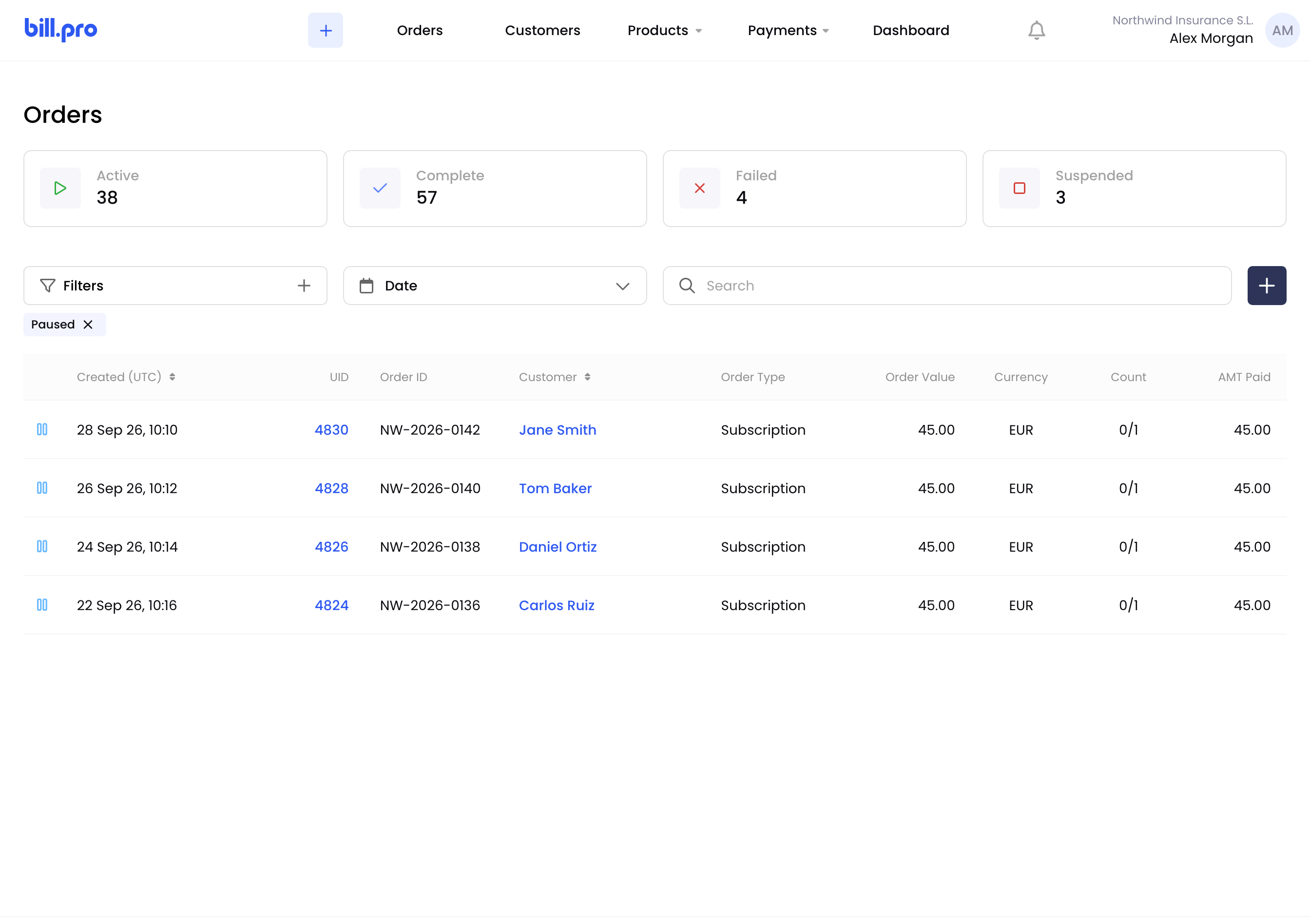The height and width of the screenshot is (924, 1310).
Task: Click pause icon for order 4830
Action: [x=42, y=429]
